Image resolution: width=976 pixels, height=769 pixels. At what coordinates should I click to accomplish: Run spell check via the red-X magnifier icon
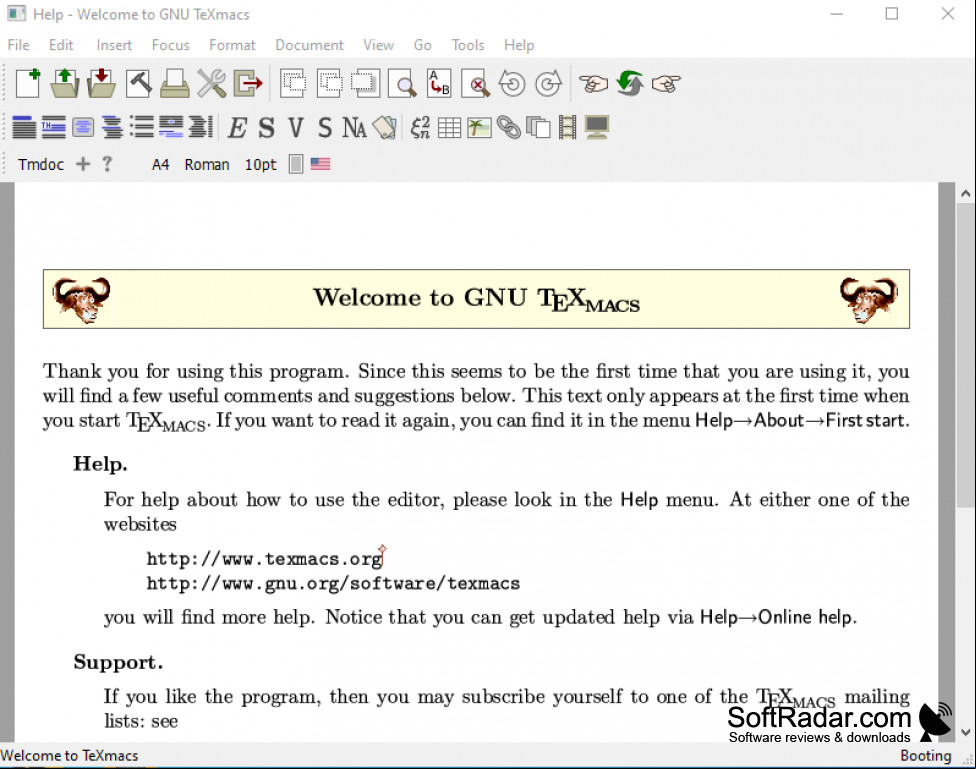476,83
